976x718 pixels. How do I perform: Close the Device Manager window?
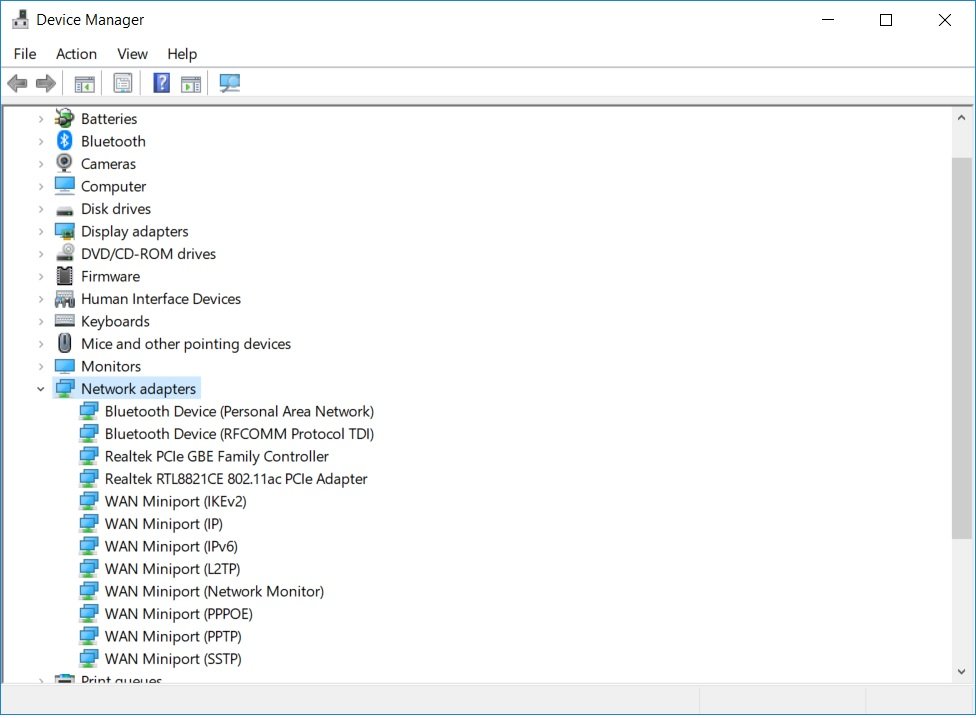coord(944,20)
